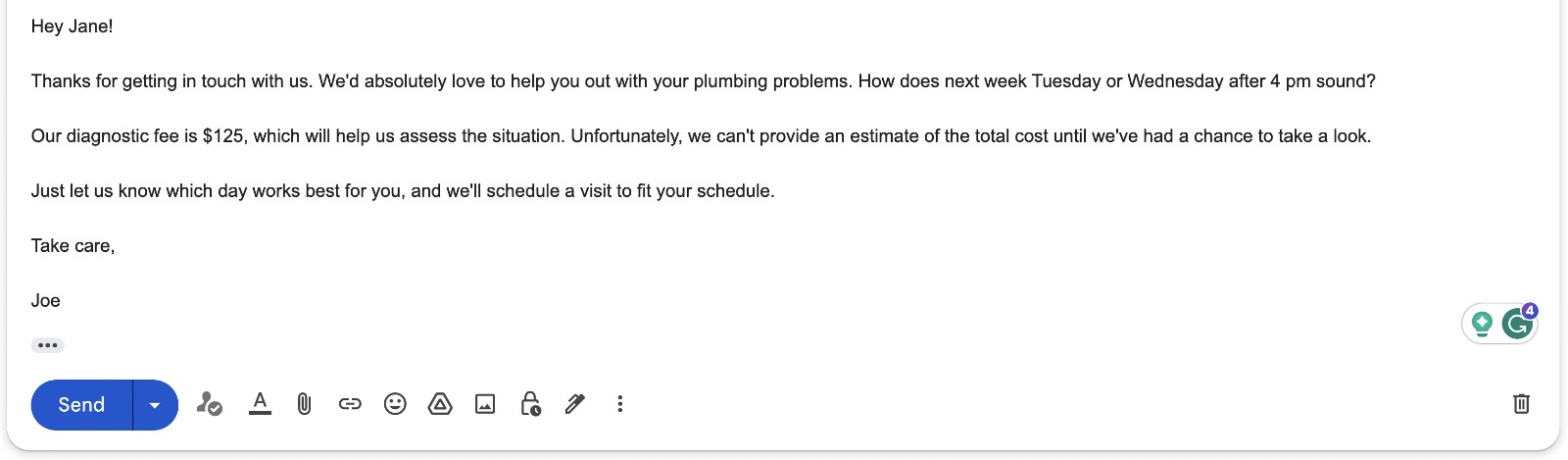This screenshot has width=1568, height=460.
Task: Toggle confidential mode lock icon
Action: (x=530, y=403)
